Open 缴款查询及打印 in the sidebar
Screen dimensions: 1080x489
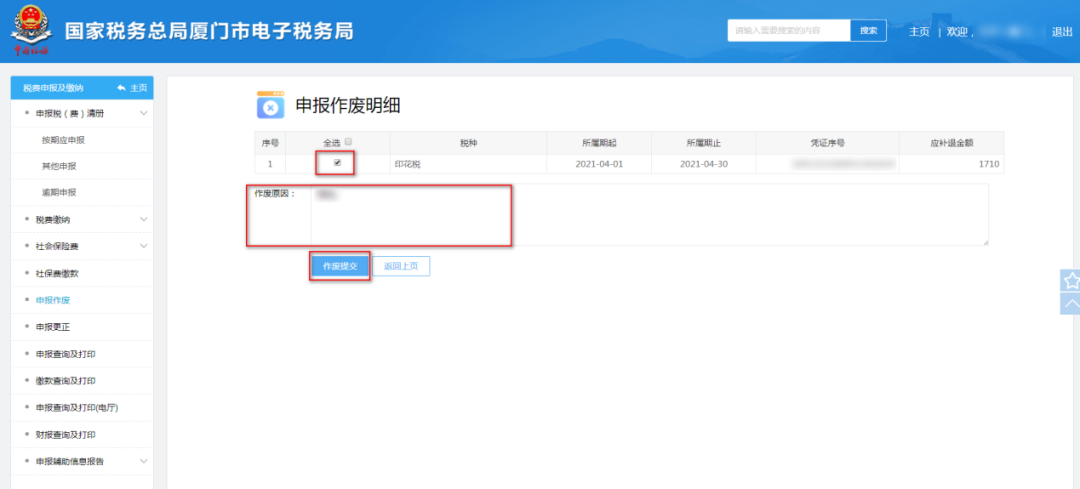point(66,381)
